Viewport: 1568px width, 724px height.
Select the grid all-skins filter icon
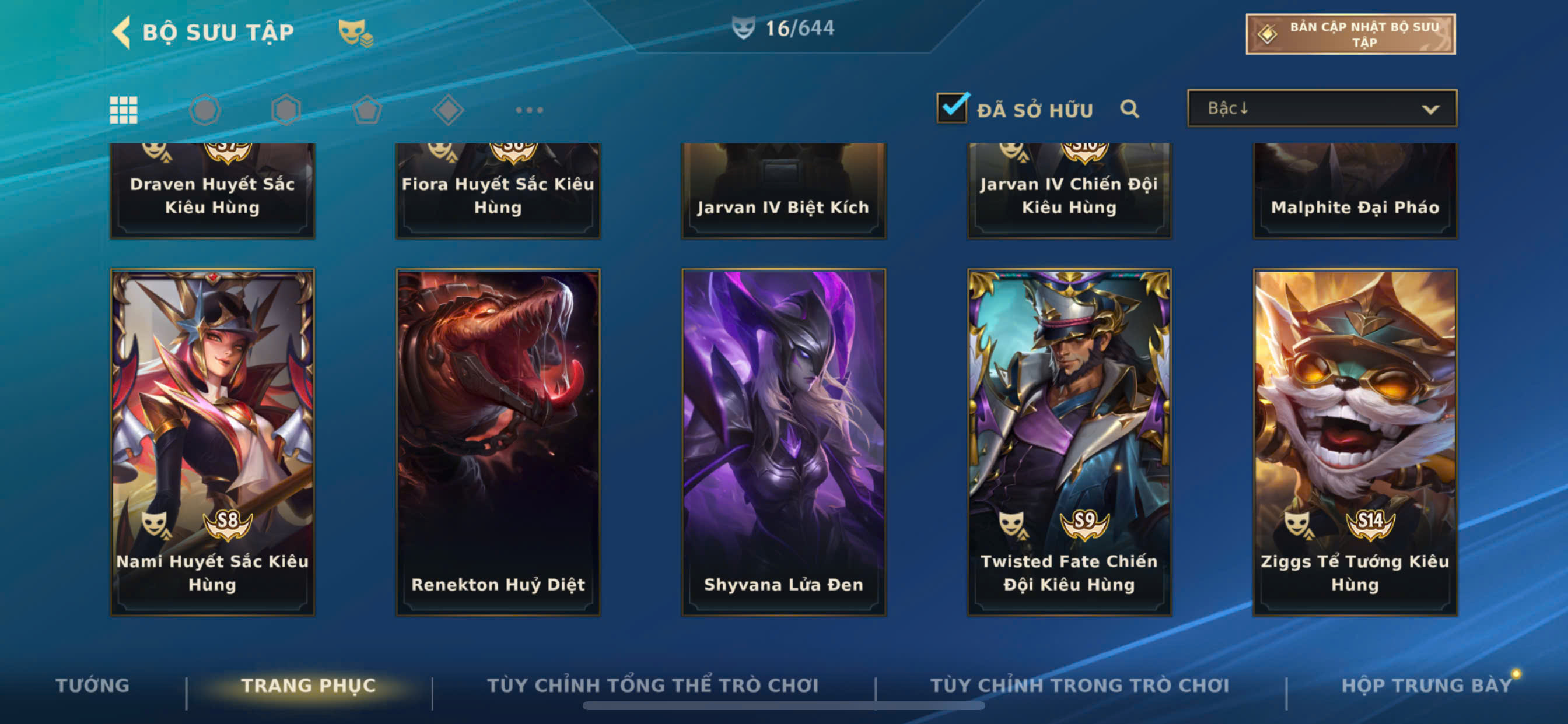click(x=124, y=110)
